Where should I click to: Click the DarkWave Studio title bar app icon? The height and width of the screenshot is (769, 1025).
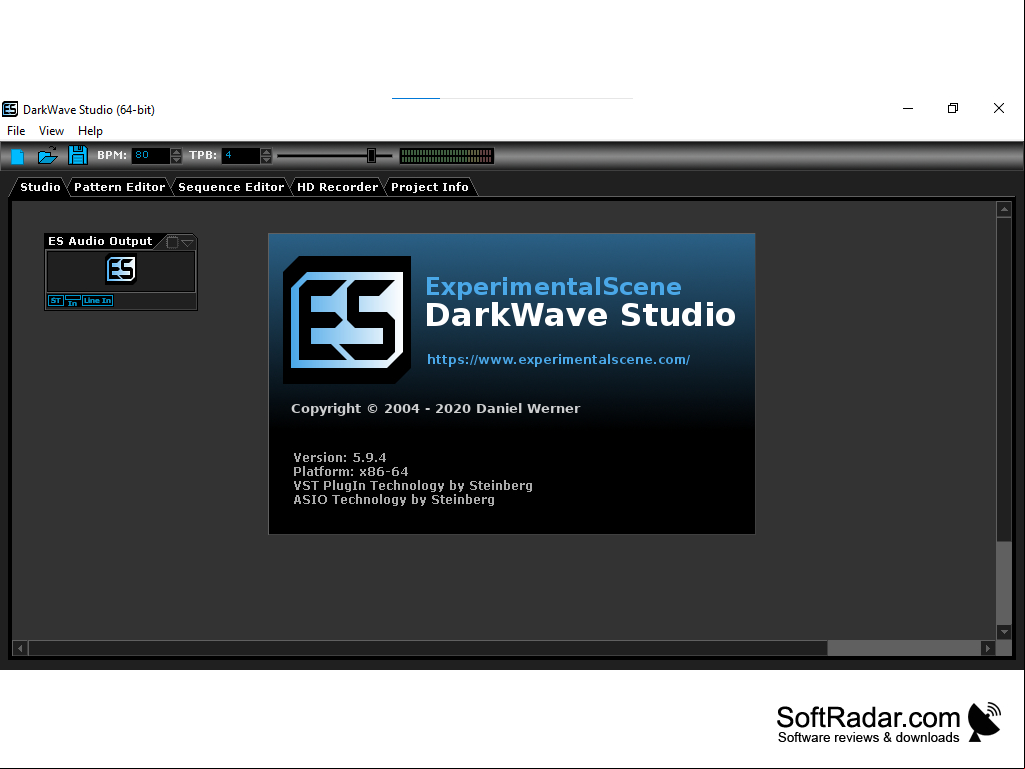10,109
